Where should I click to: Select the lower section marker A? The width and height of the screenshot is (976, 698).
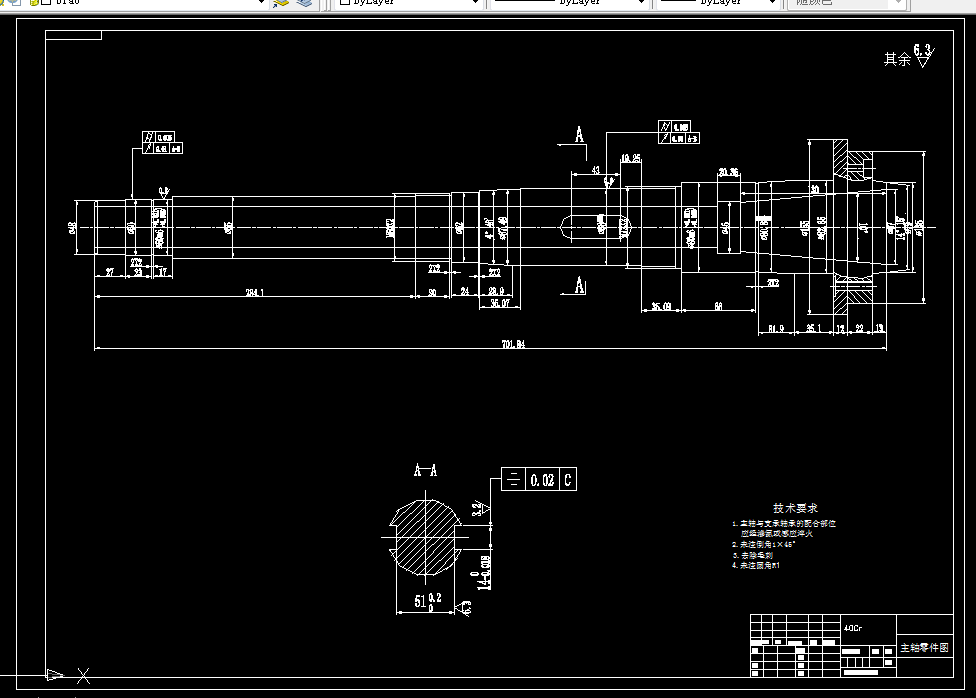pos(580,285)
